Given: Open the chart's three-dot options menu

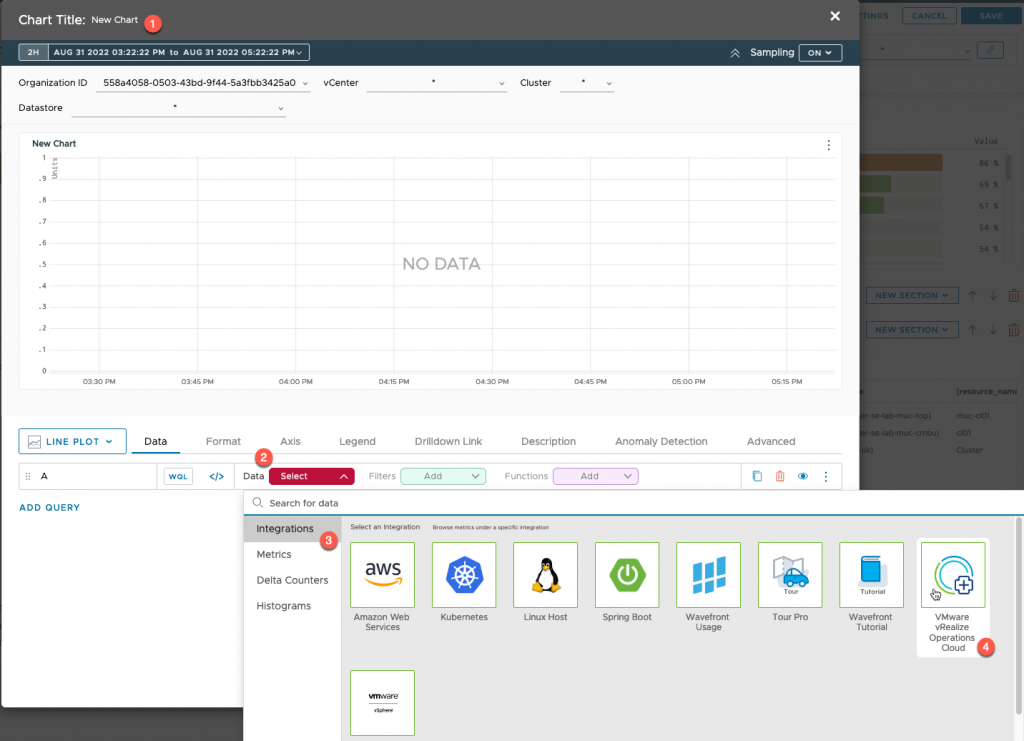Looking at the screenshot, I should tap(828, 145).
